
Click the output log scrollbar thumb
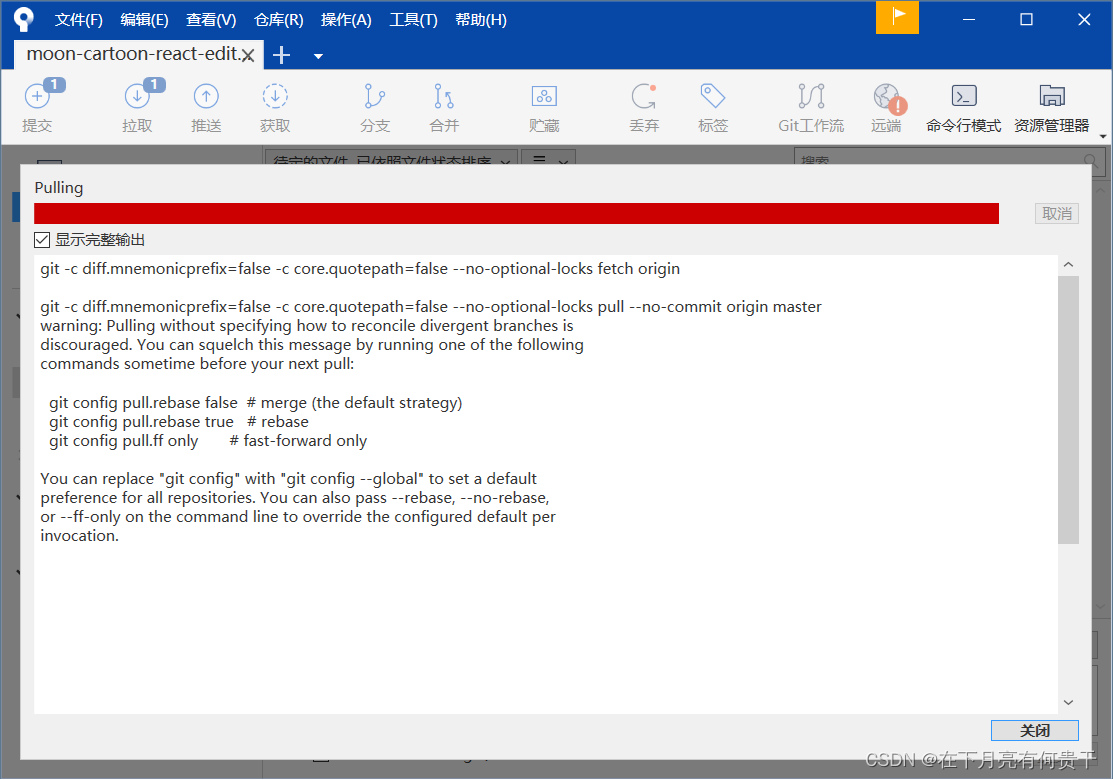pos(1068,410)
